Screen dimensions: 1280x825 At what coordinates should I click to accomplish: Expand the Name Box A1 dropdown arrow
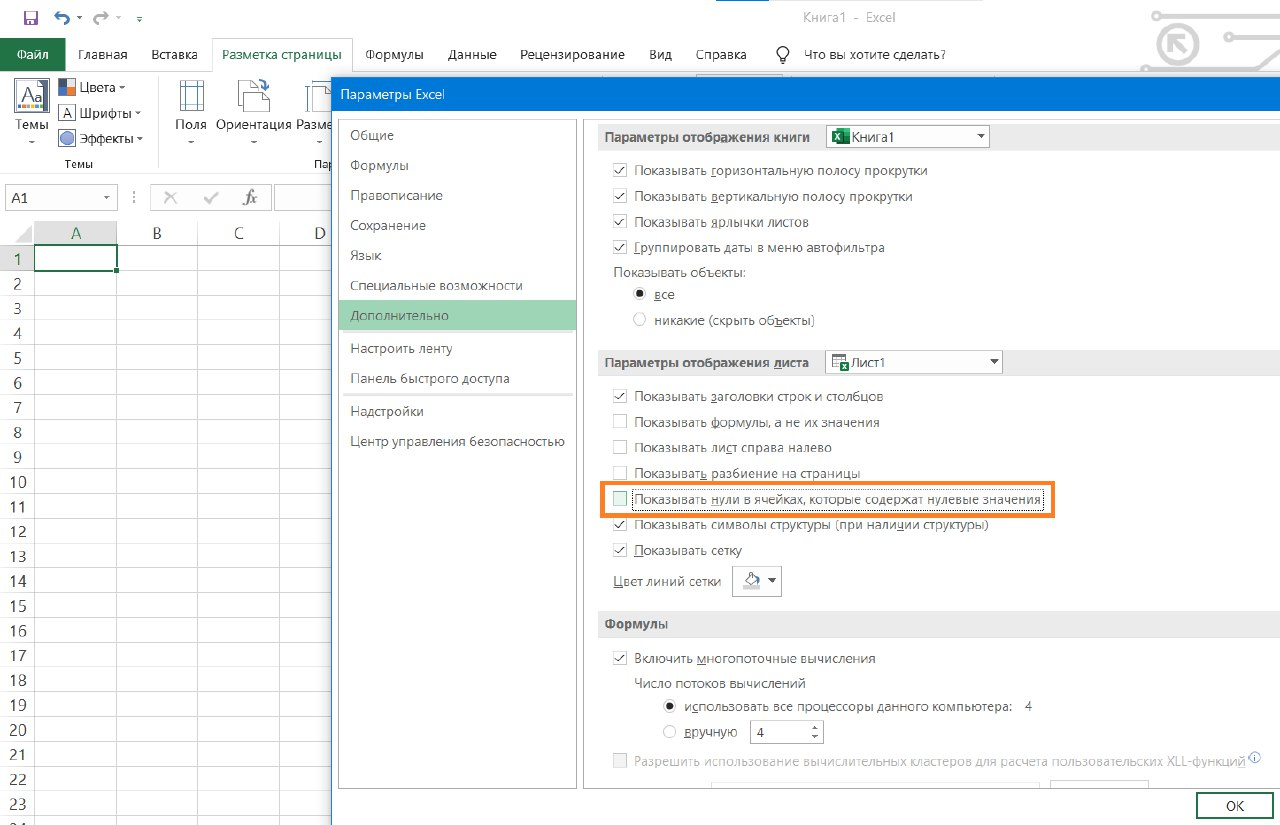click(x=107, y=198)
